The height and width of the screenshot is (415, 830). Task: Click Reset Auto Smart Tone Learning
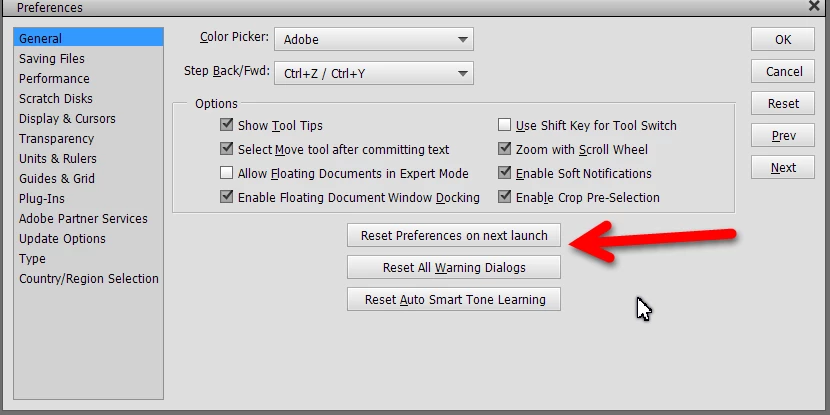[x=454, y=299]
